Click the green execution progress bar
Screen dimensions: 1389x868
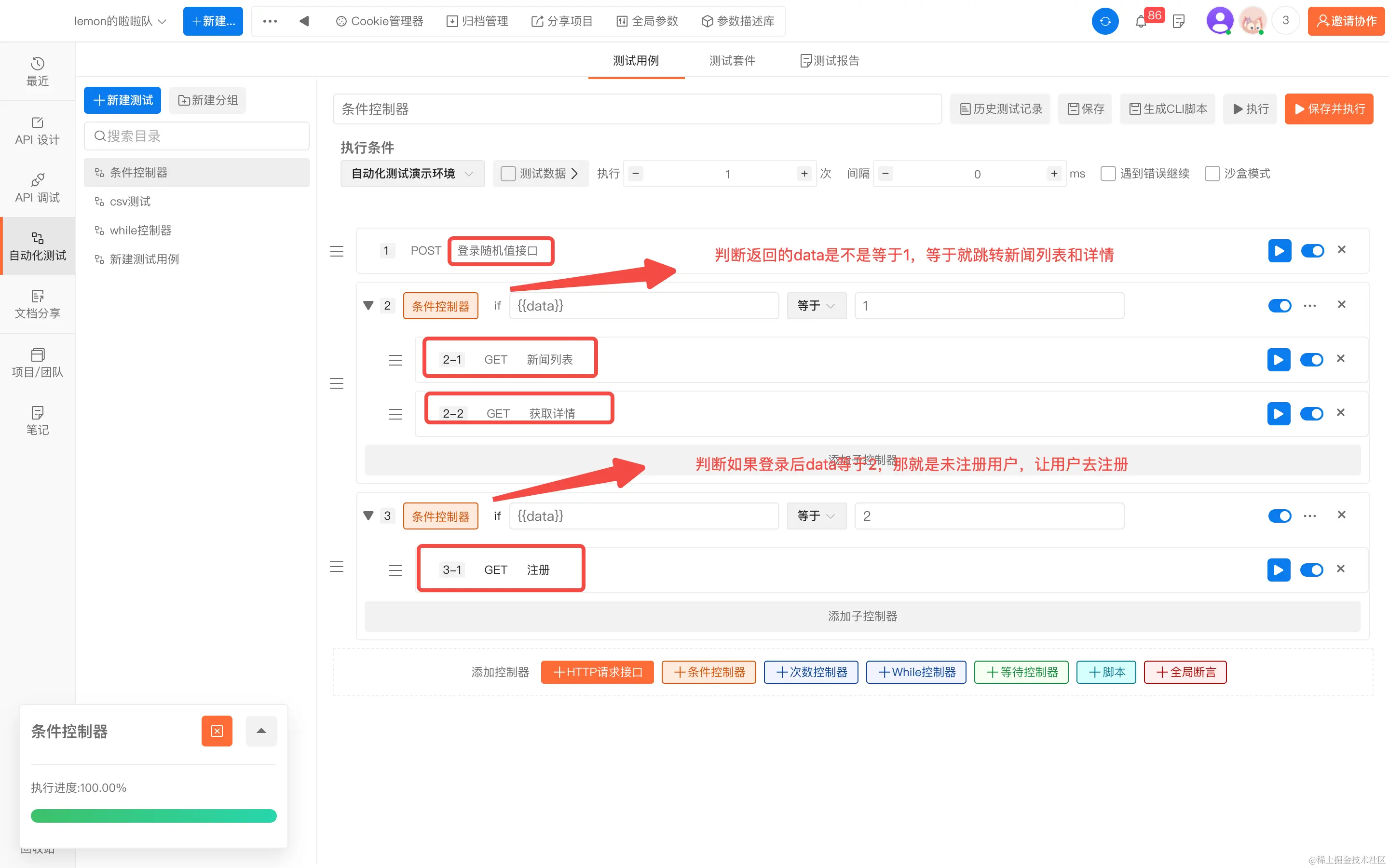pyautogui.click(x=153, y=816)
